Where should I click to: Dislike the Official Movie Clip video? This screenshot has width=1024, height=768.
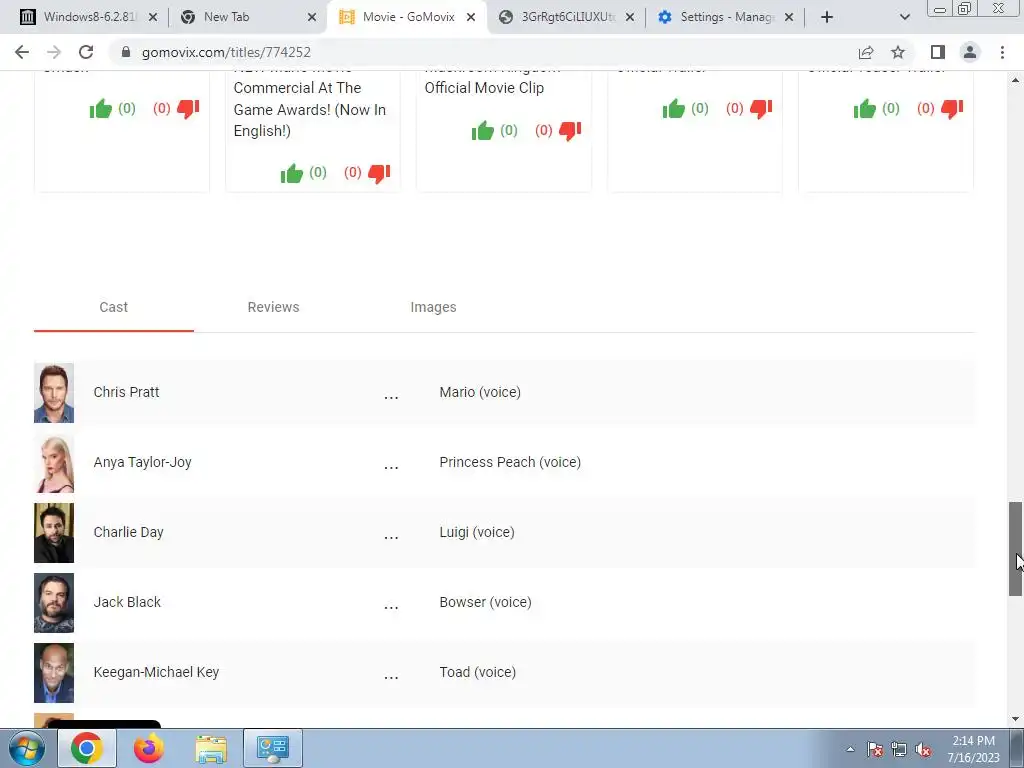(x=570, y=131)
